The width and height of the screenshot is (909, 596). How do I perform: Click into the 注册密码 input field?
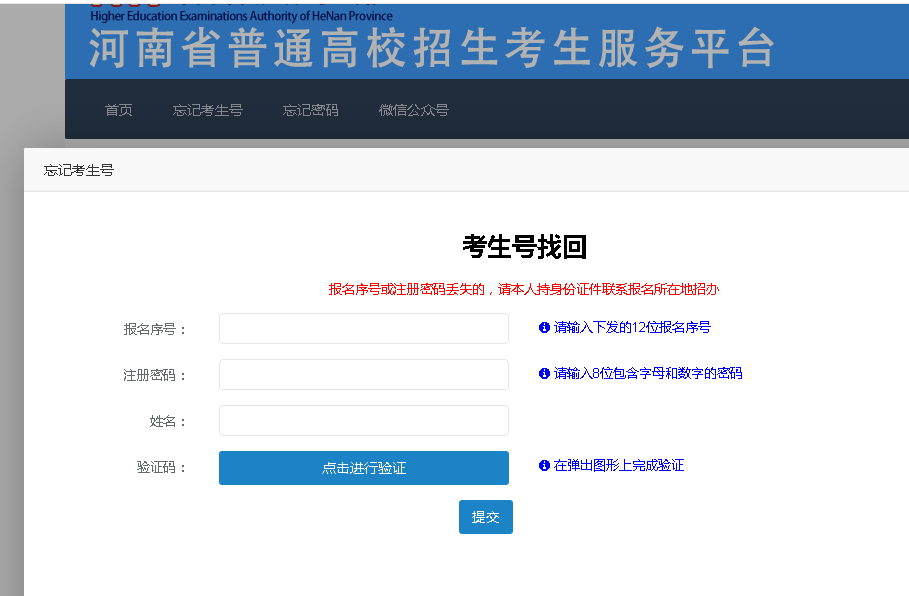[x=363, y=375]
